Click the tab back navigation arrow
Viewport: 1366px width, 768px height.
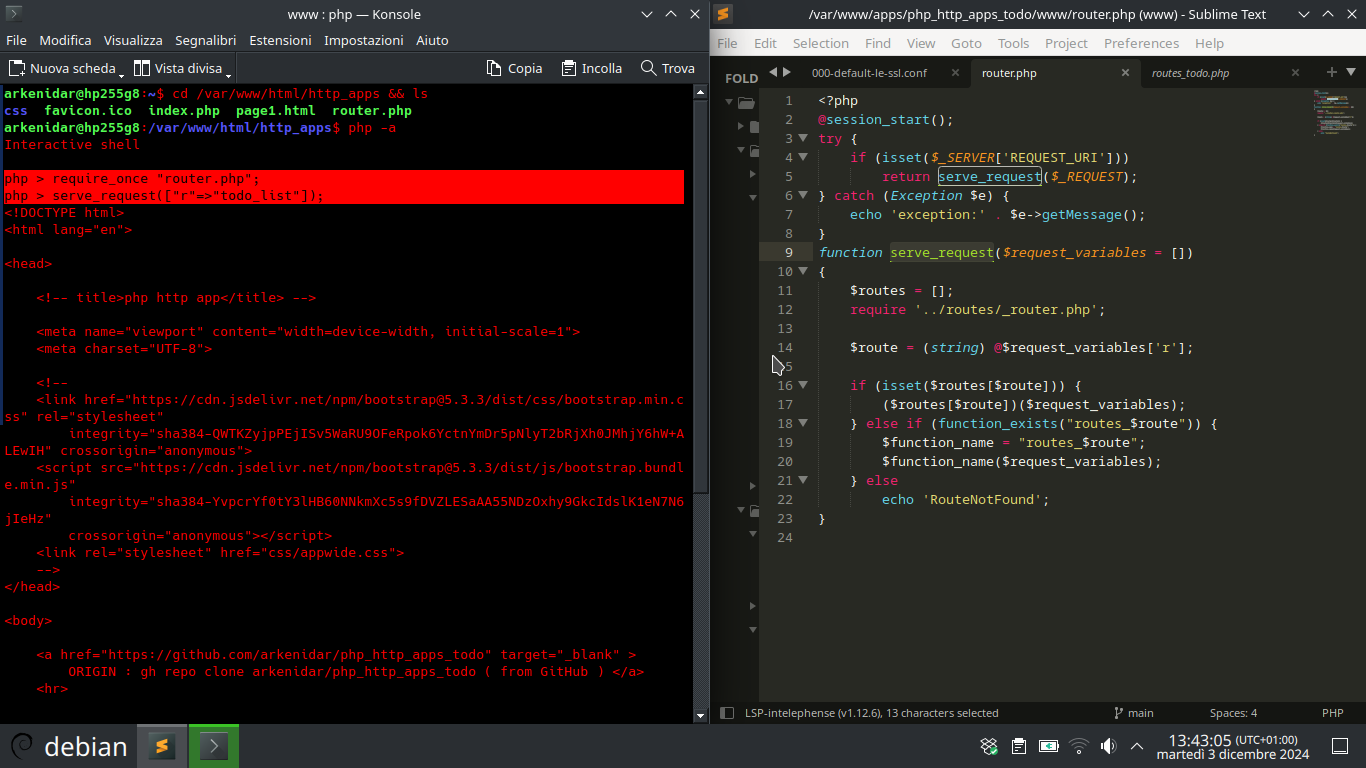tap(772, 72)
